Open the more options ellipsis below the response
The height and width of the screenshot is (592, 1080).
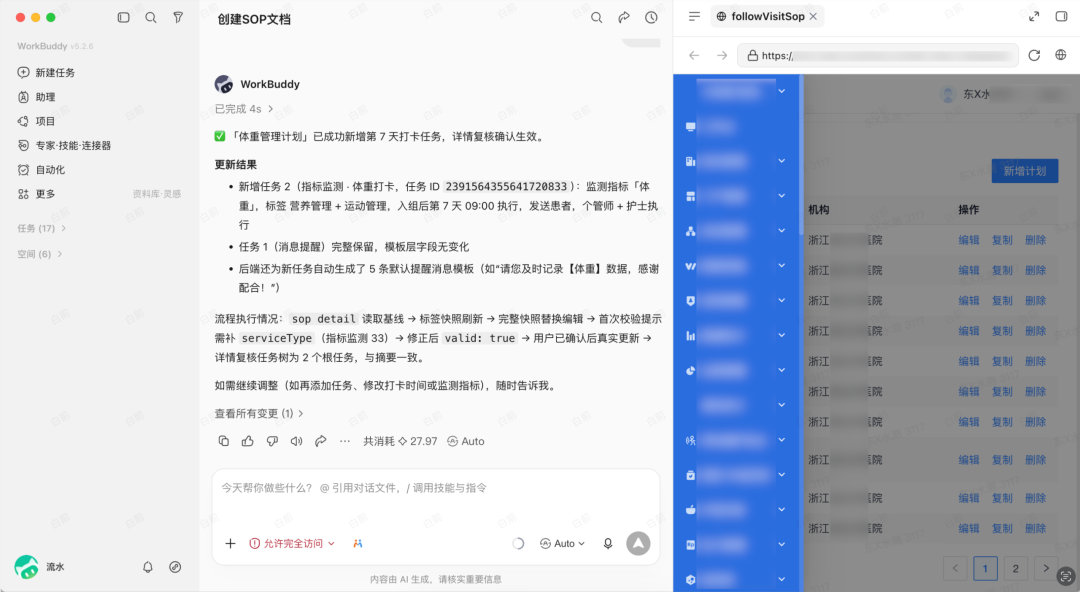(345, 441)
